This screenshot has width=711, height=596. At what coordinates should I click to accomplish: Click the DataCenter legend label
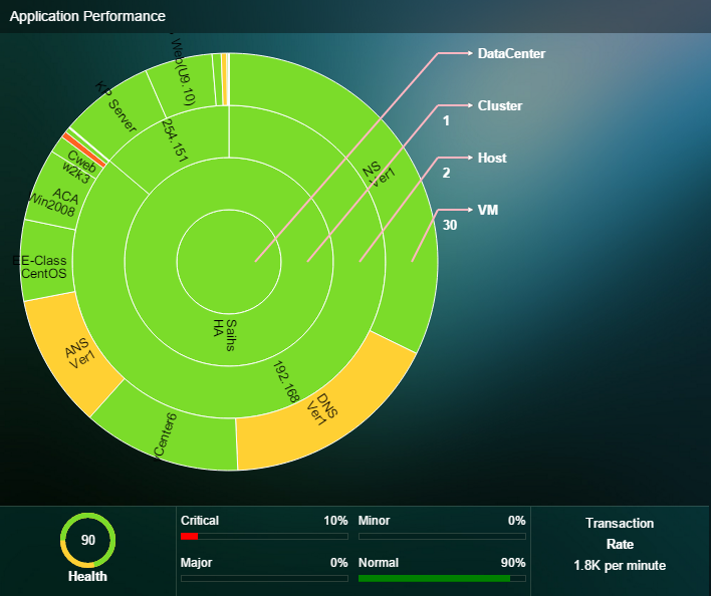coord(511,54)
